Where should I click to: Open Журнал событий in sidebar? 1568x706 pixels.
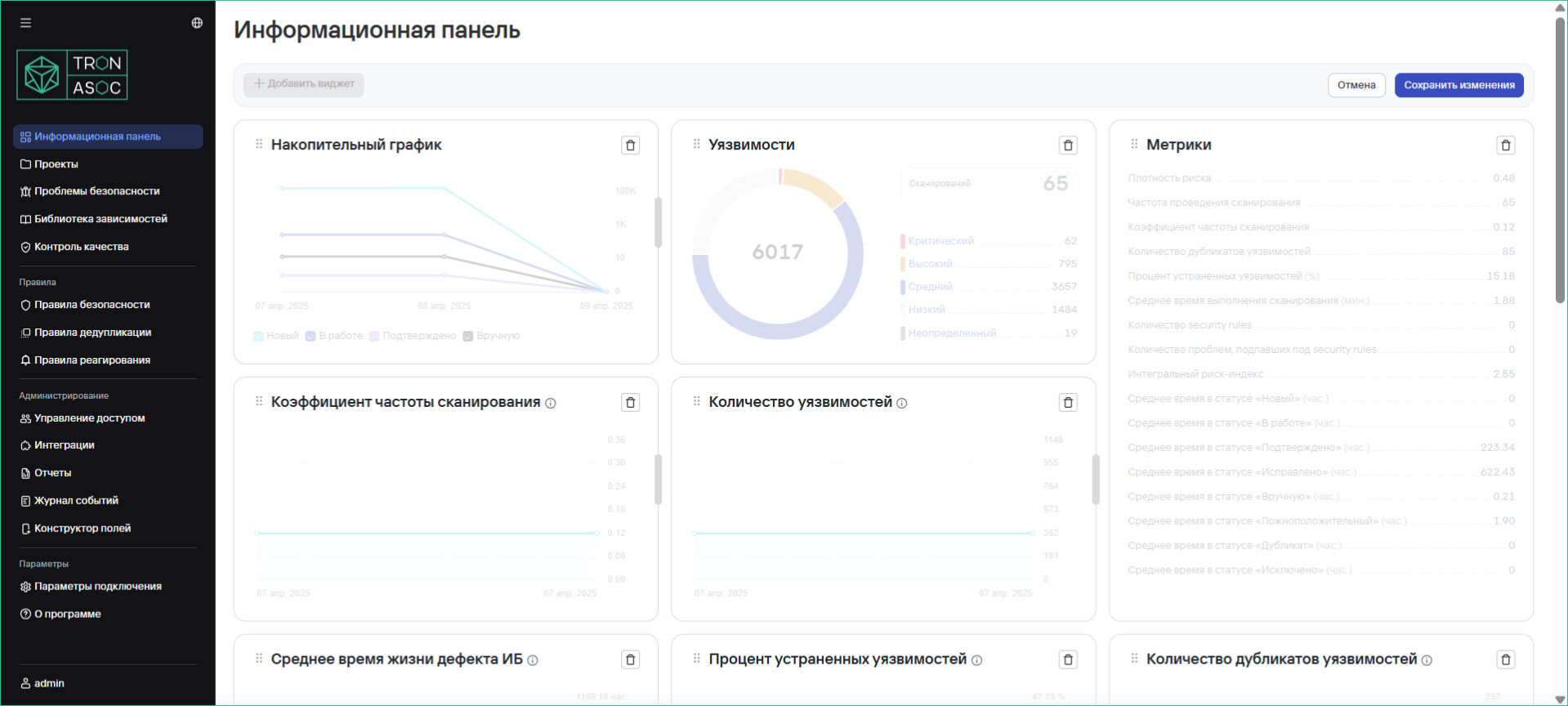coord(76,501)
